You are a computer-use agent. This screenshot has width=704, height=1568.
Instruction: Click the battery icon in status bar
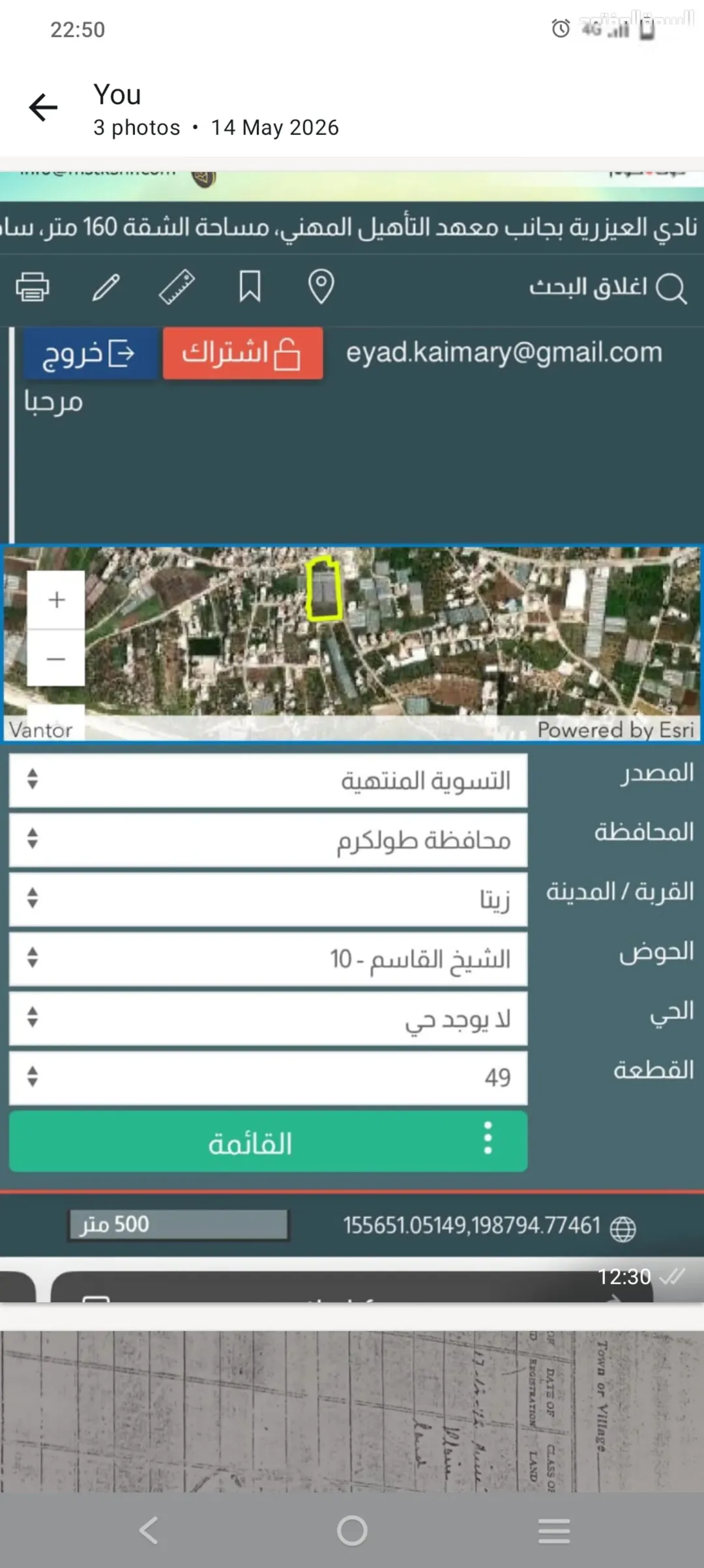(647, 30)
